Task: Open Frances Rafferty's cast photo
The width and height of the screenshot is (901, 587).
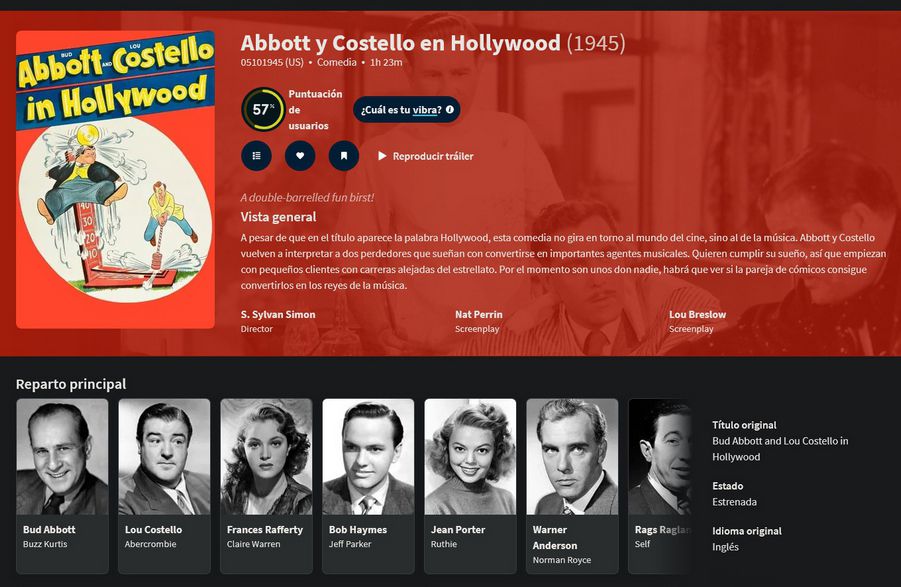Action: tap(266, 457)
